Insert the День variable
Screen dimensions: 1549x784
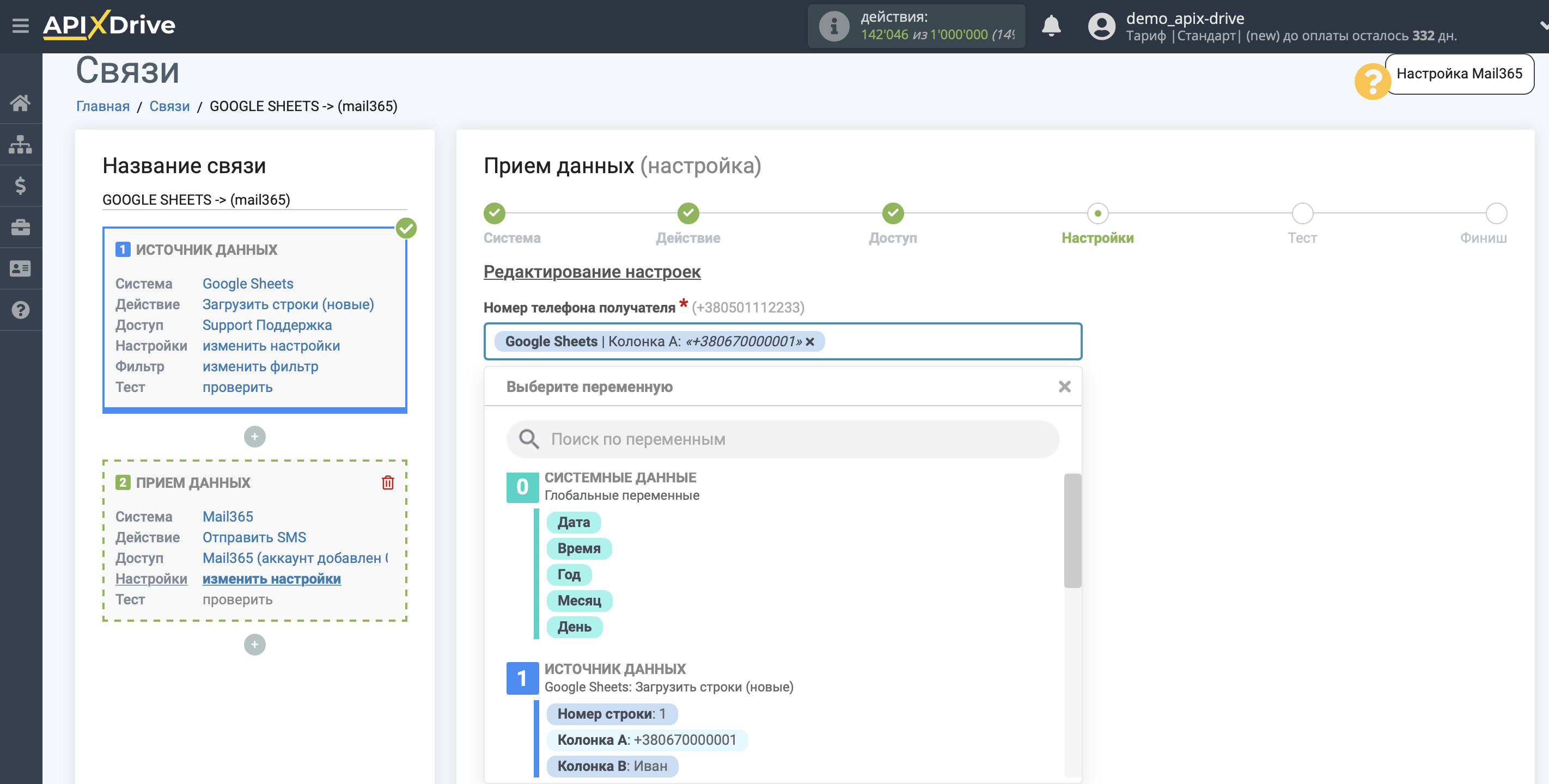click(574, 627)
